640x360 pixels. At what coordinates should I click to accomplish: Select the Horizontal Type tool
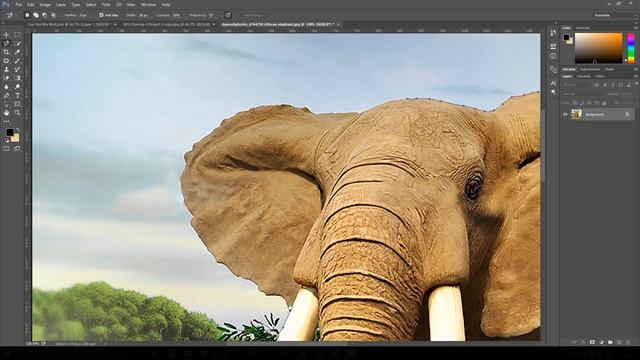tap(17, 96)
